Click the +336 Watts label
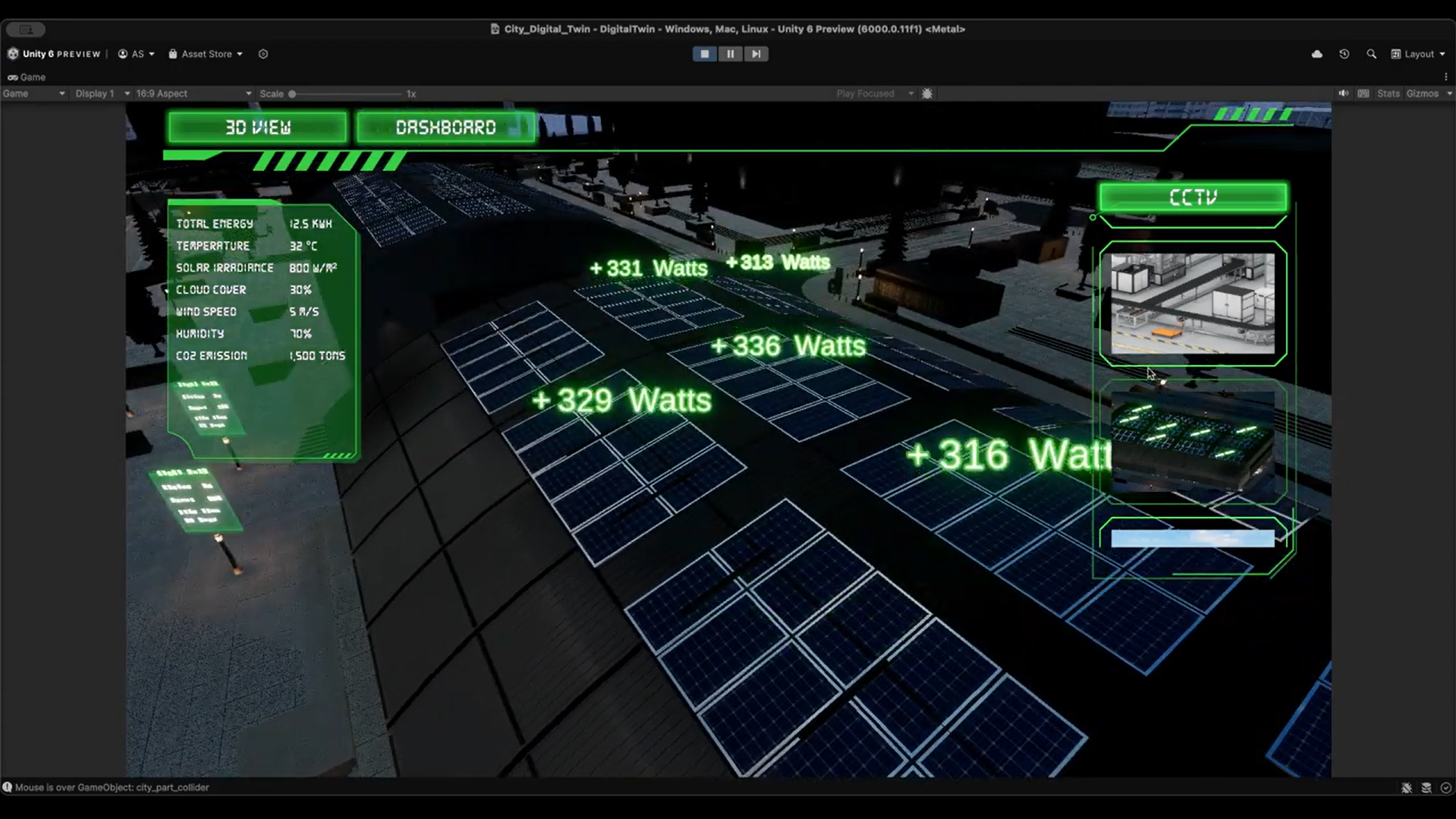Image resolution: width=1456 pixels, height=819 pixels. click(788, 346)
